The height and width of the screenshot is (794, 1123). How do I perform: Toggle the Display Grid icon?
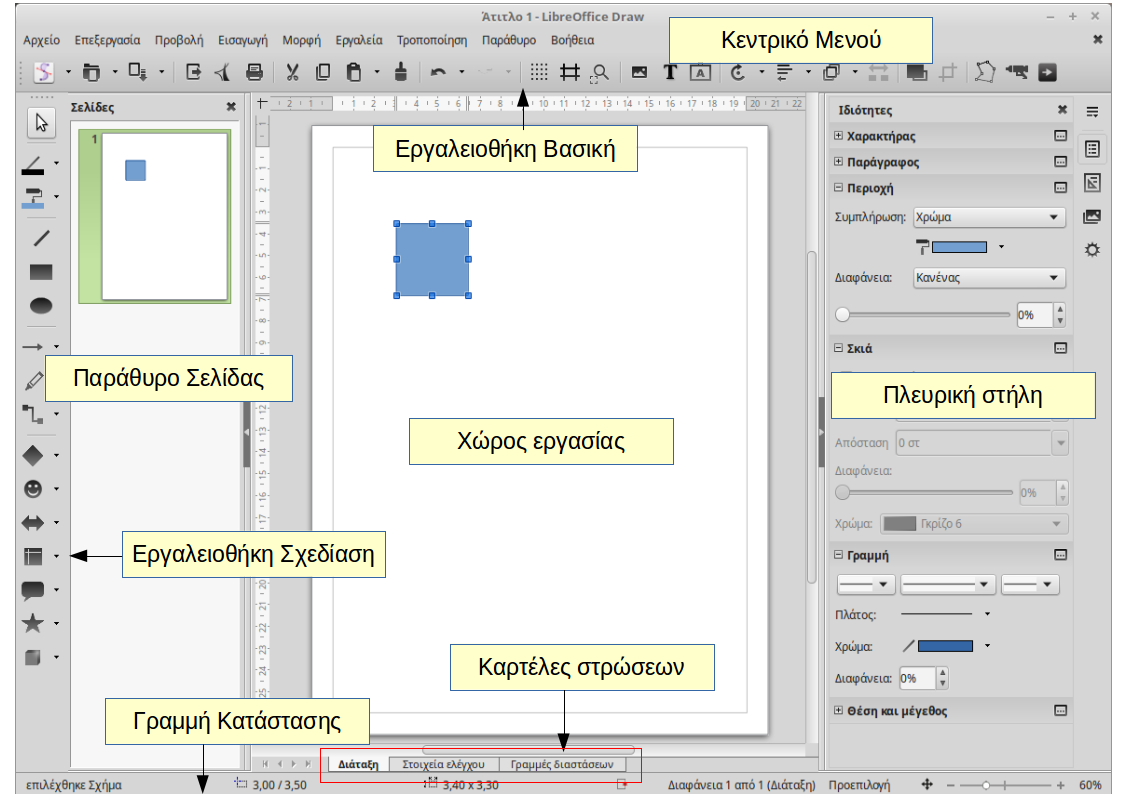pos(539,72)
